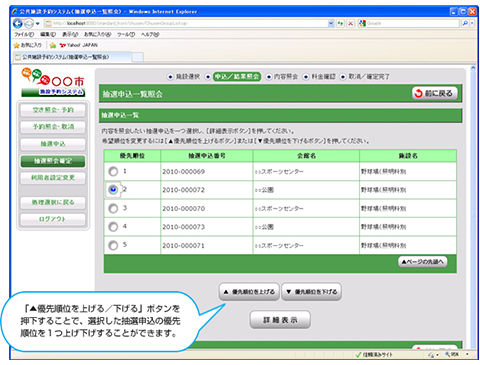Click the 空き照会・予約 sidebar button
This screenshot has width=480, height=365.
coord(53,110)
